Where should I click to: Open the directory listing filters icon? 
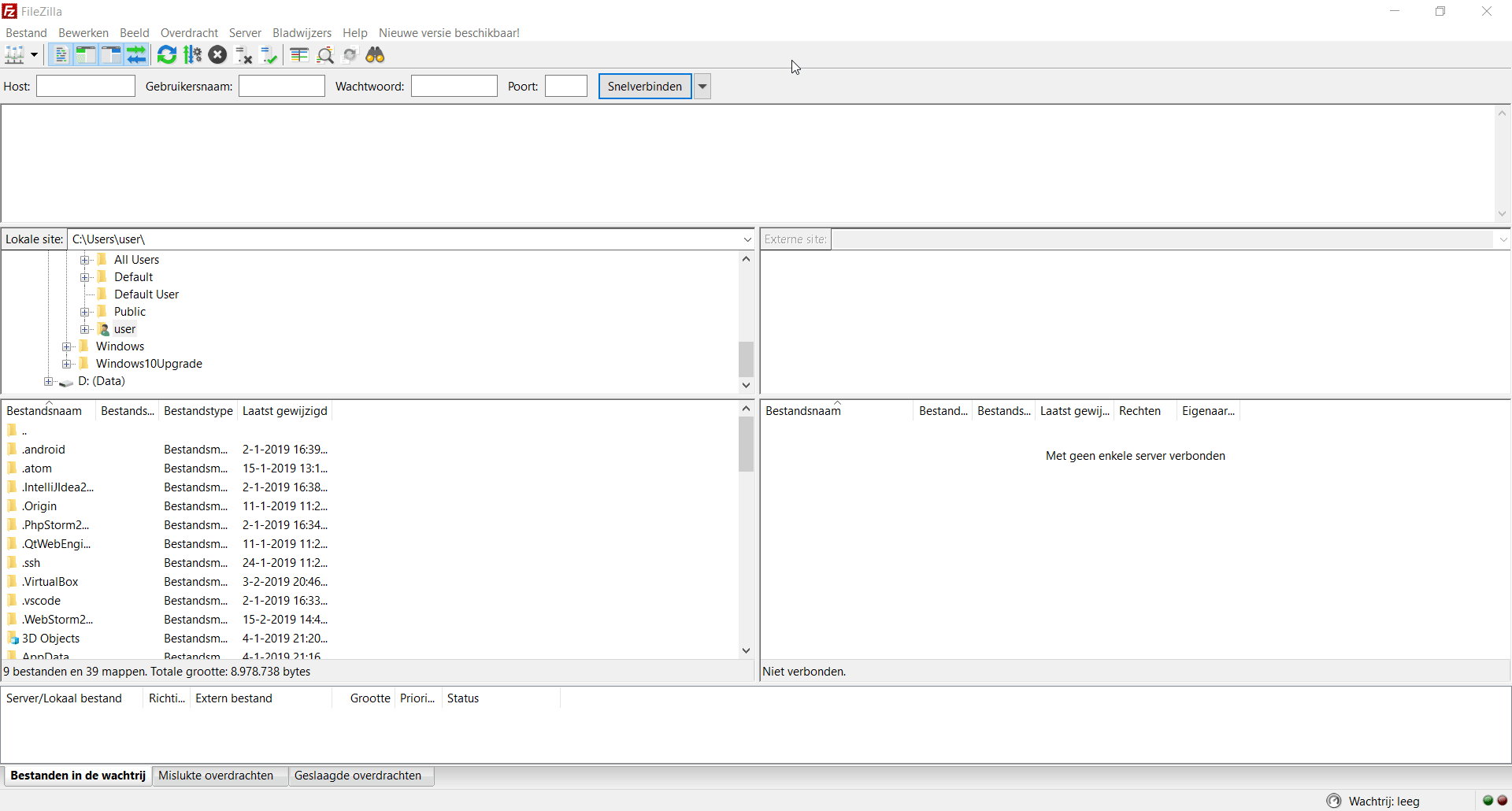[299, 55]
